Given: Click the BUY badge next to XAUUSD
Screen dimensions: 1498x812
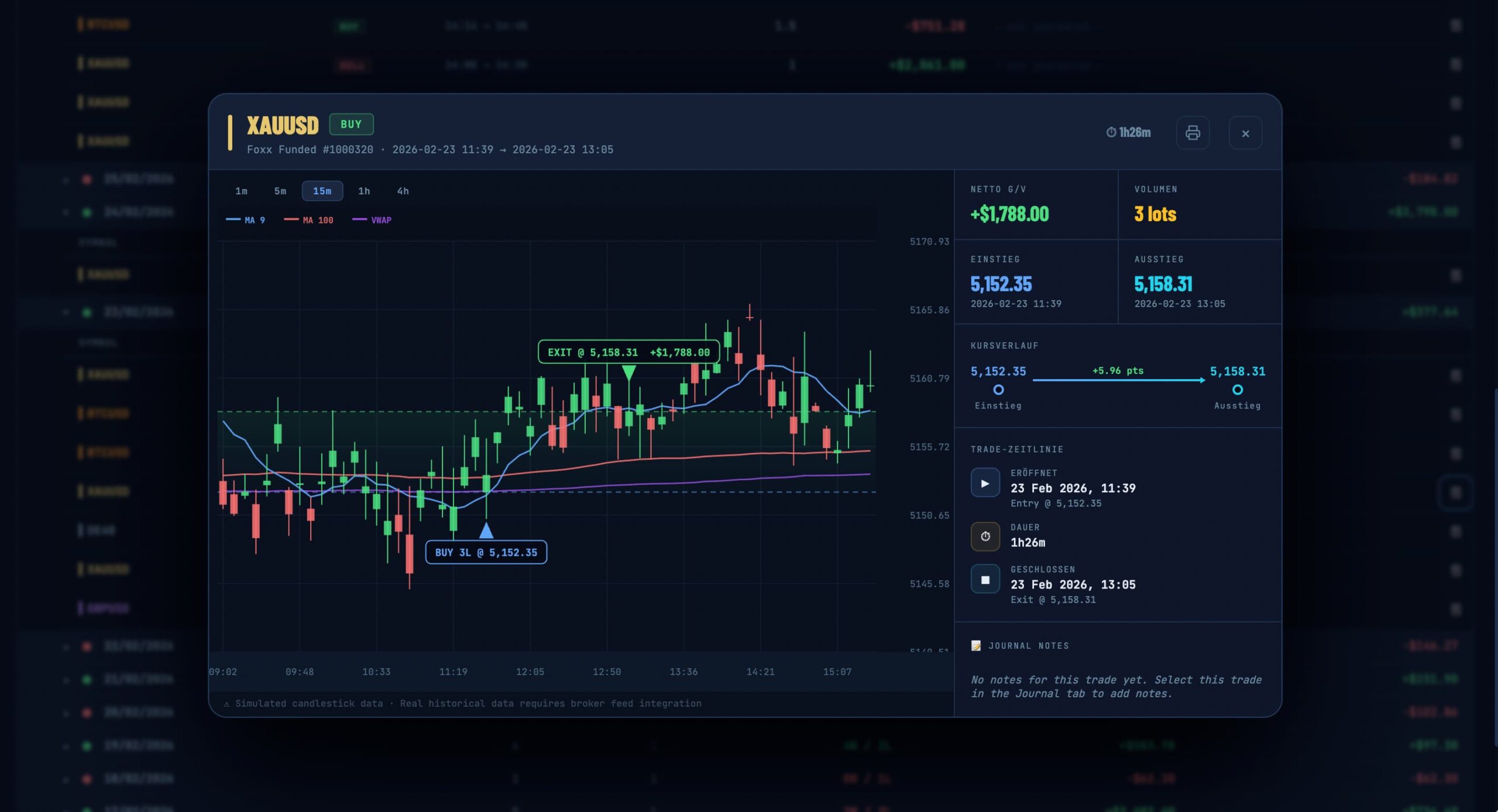Looking at the screenshot, I should point(351,124).
